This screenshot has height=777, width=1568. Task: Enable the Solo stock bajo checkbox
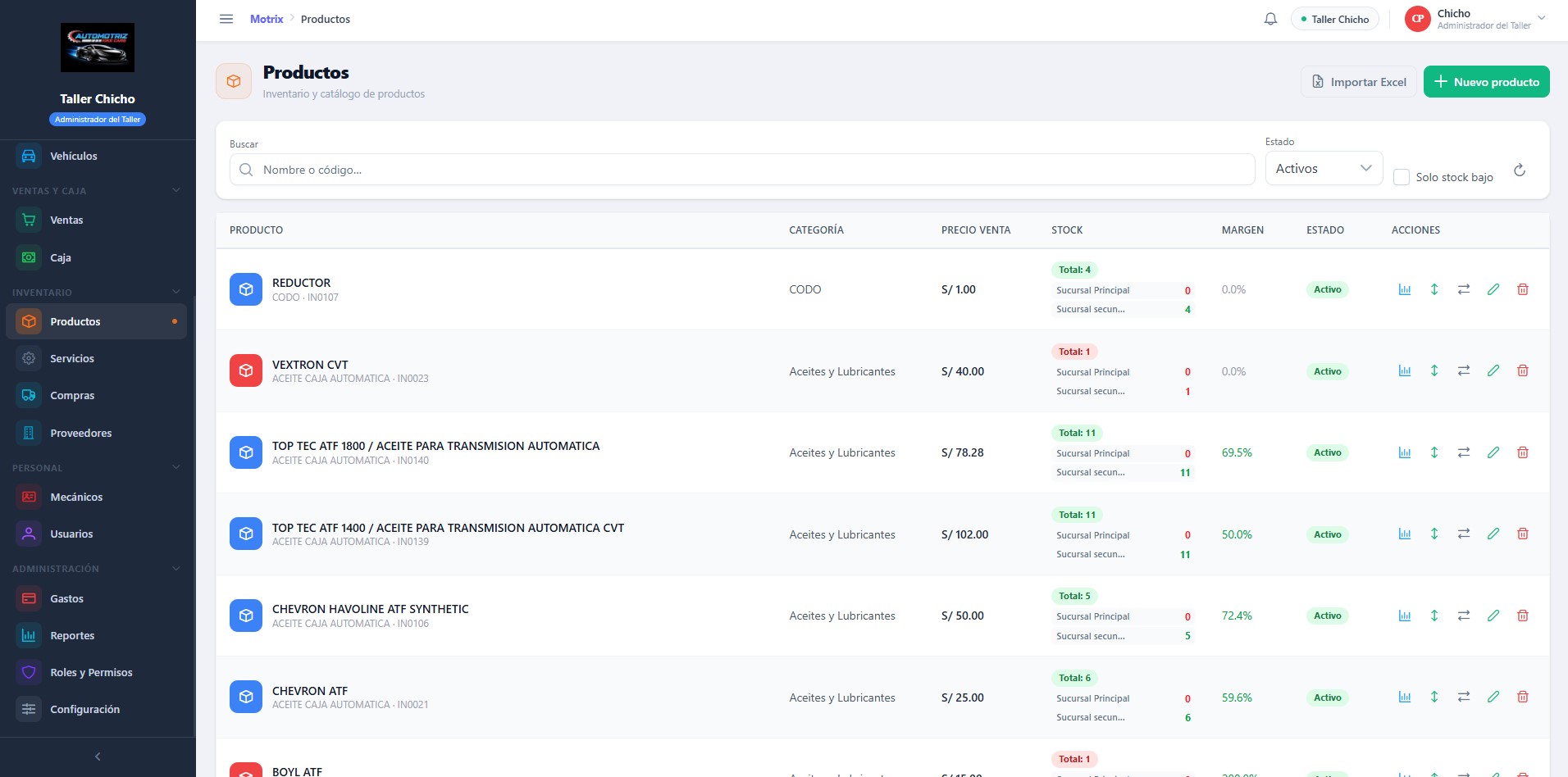pyautogui.click(x=1402, y=177)
